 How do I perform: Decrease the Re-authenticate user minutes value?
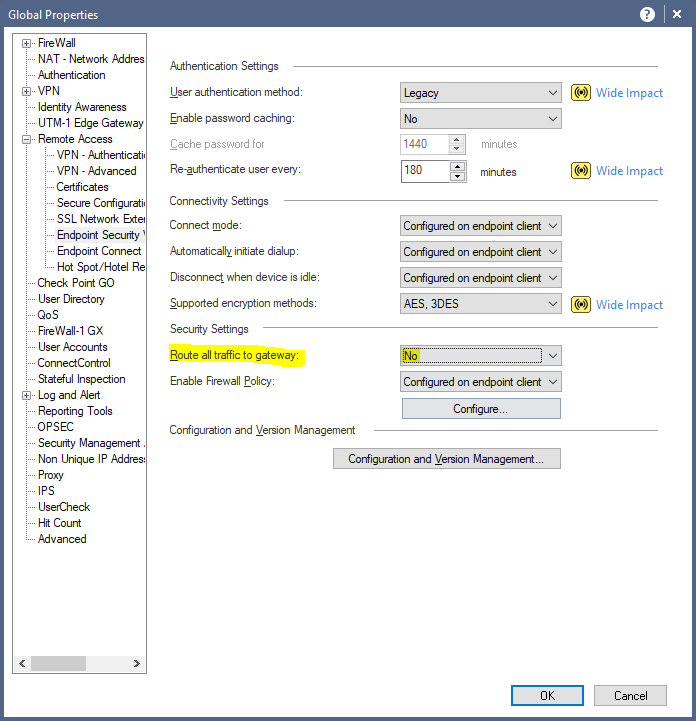[x=457, y=177]
